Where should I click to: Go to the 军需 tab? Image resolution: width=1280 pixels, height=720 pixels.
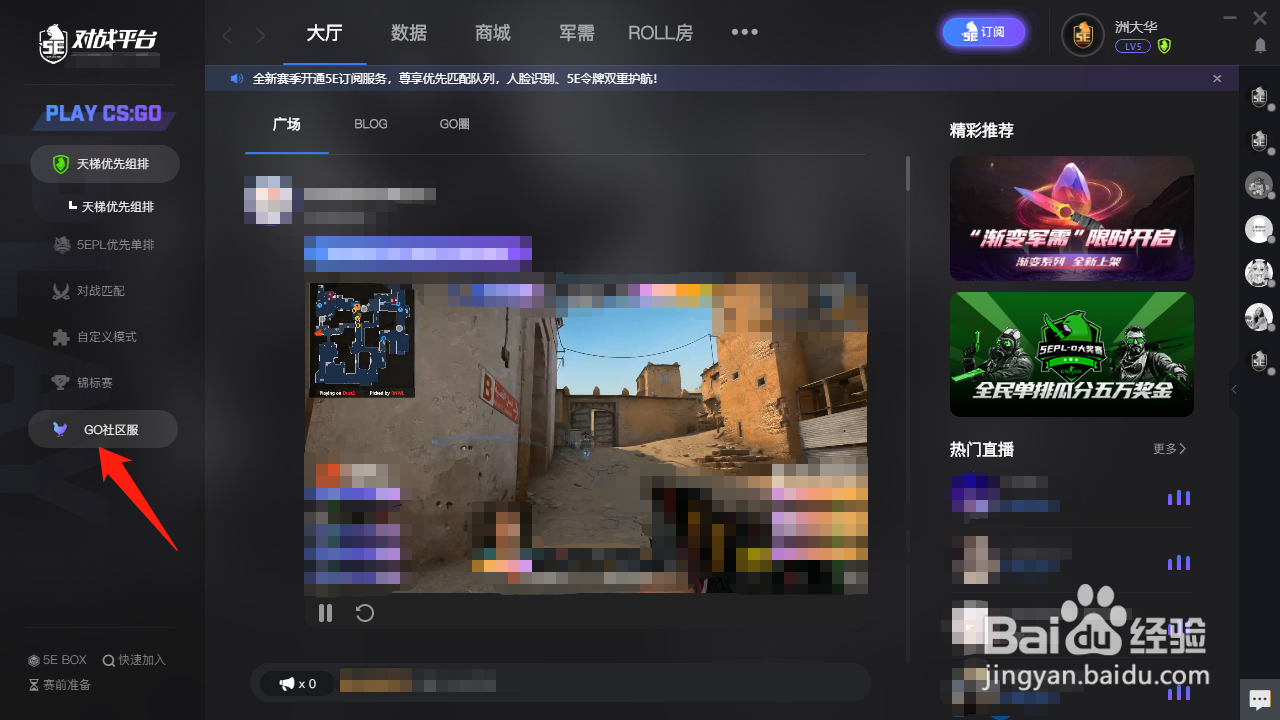pos(578,33)
